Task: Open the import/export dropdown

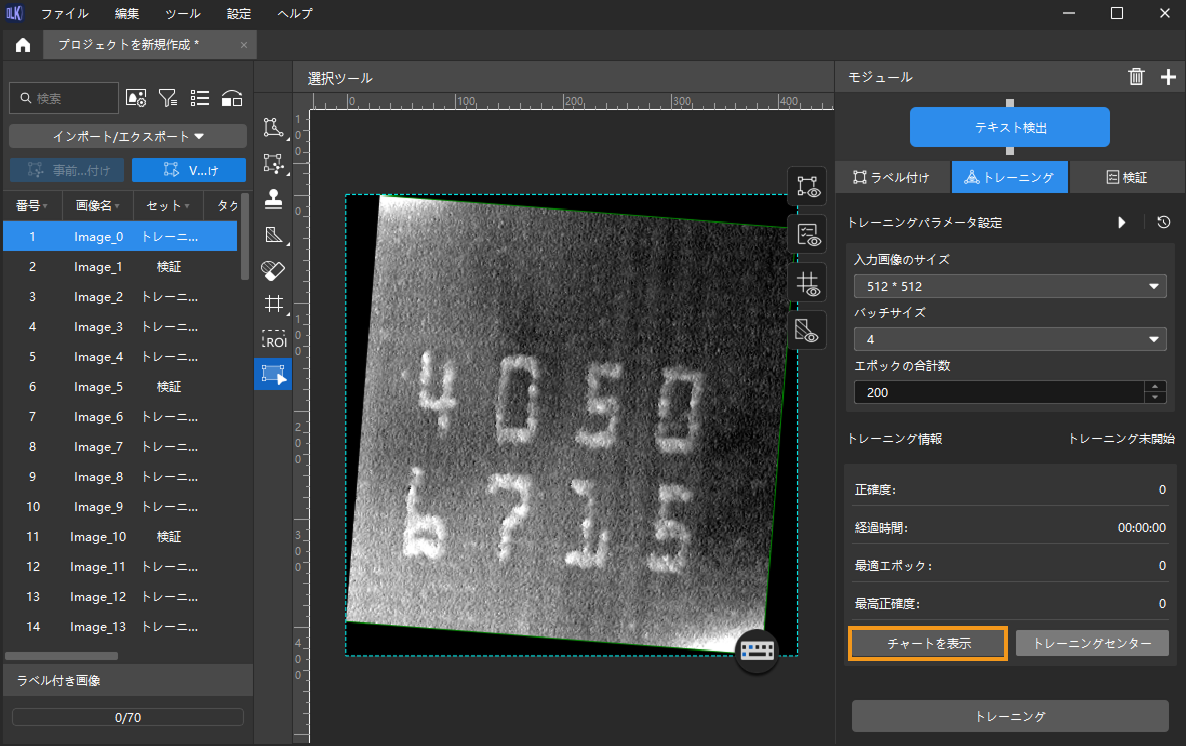Action: (x=128, y=136)
